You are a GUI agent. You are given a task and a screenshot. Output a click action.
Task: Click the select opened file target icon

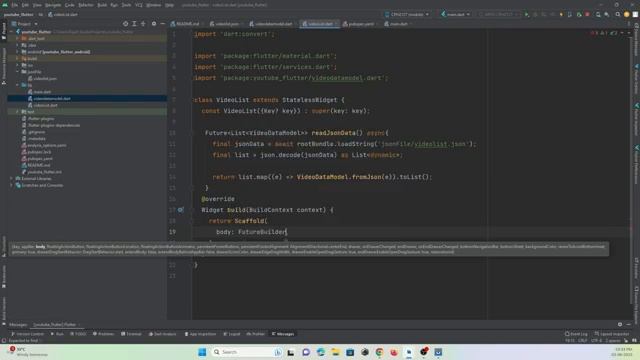[125, 24]
